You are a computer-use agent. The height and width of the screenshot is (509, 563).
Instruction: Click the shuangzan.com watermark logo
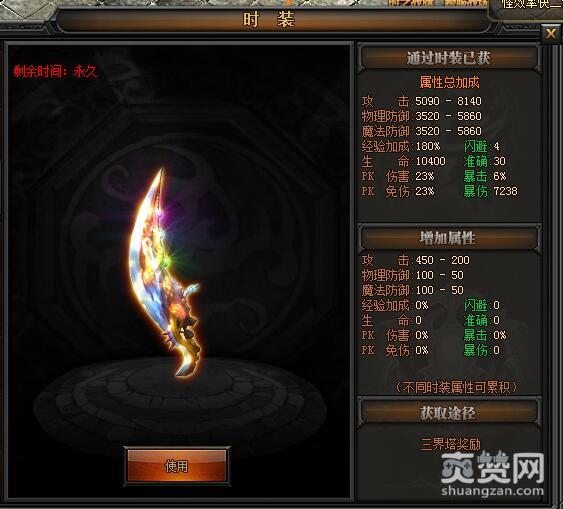pos(493,474)
